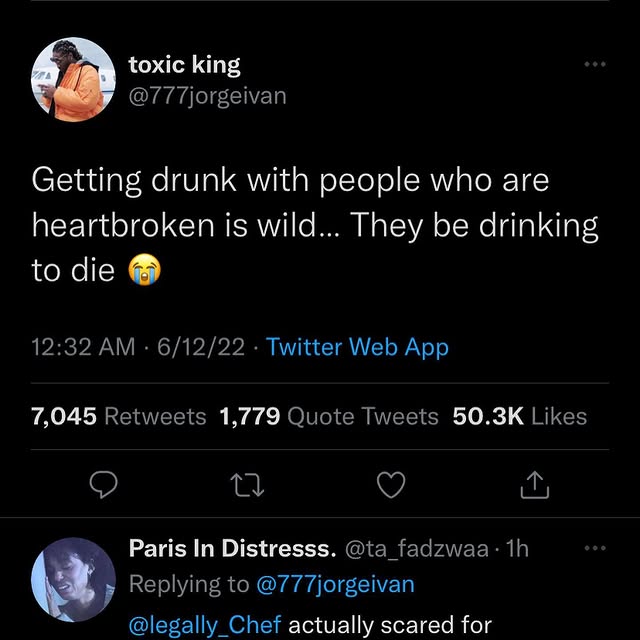
Task: Open three-dot menu on Paris In Distresss reply
Action: (595, 548)
